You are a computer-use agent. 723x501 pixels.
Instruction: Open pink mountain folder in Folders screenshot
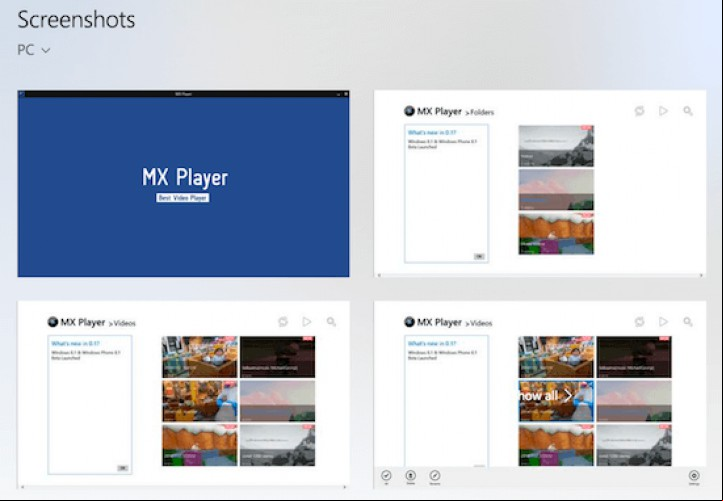pos(556,190)
